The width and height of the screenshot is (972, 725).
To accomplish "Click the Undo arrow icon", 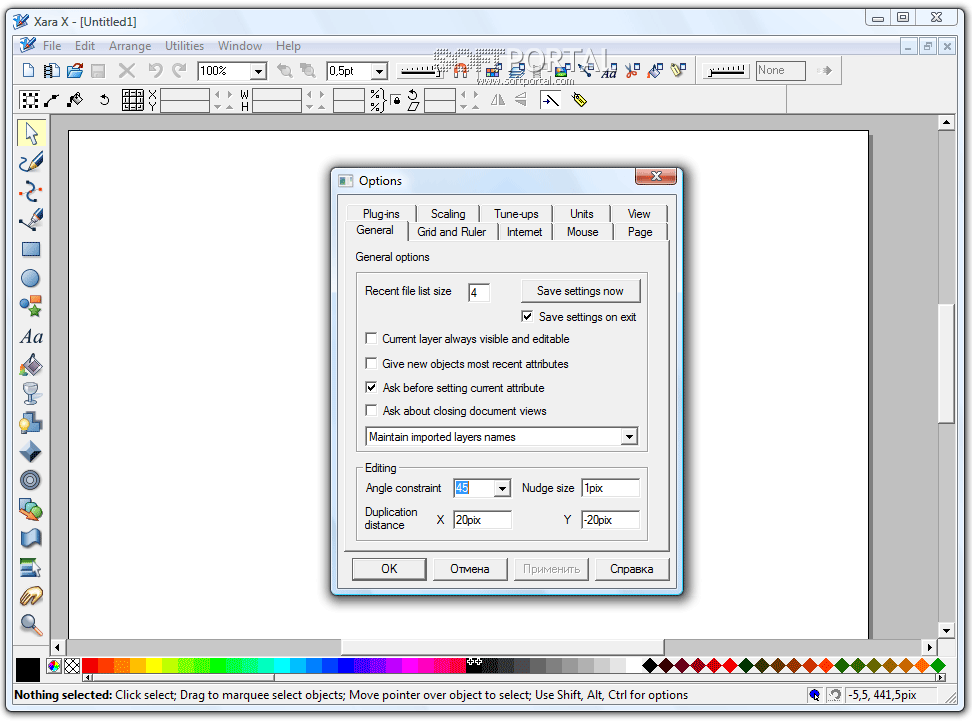I will (x=155, y=71).
